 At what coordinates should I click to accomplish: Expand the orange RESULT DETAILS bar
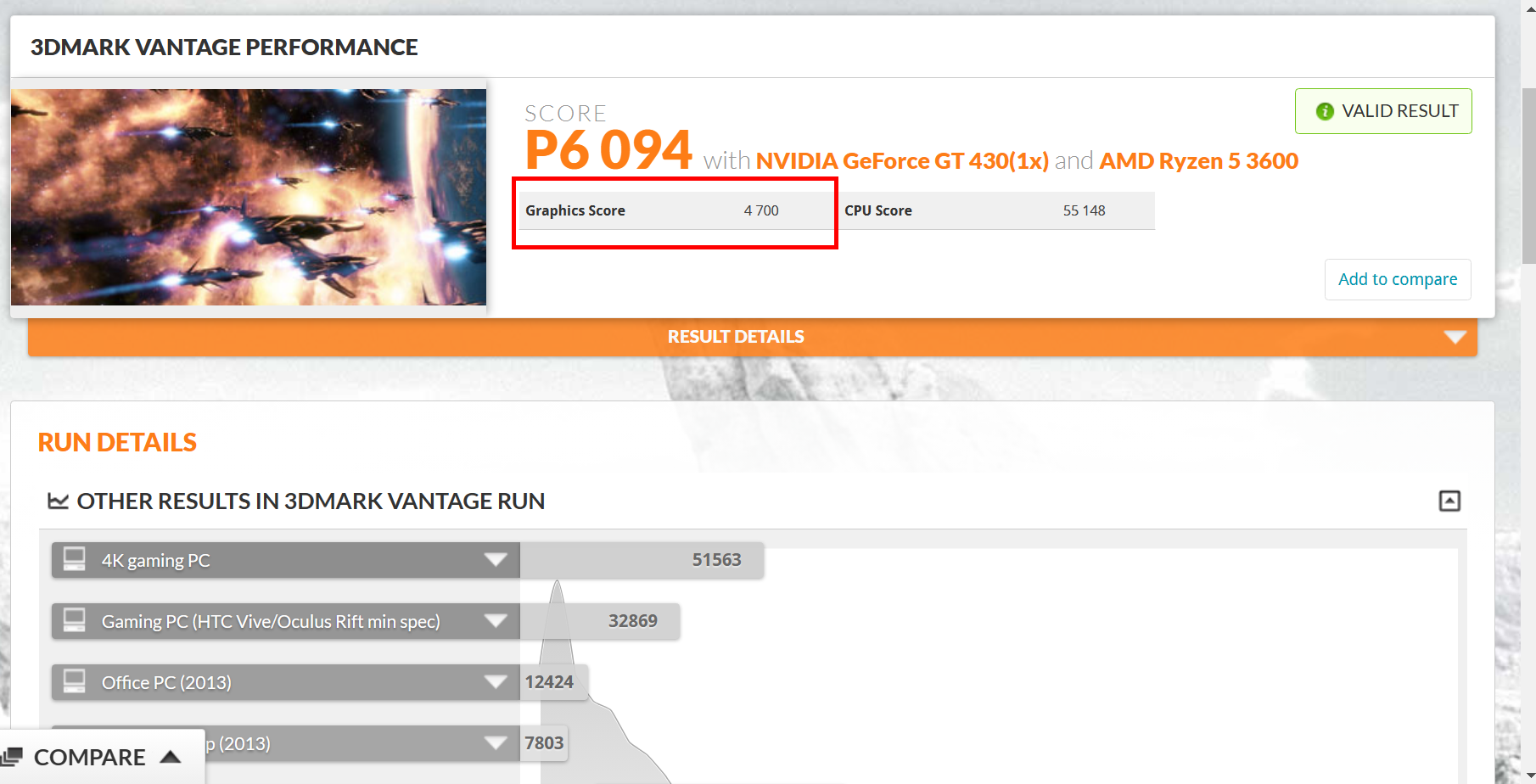point(753,337)
